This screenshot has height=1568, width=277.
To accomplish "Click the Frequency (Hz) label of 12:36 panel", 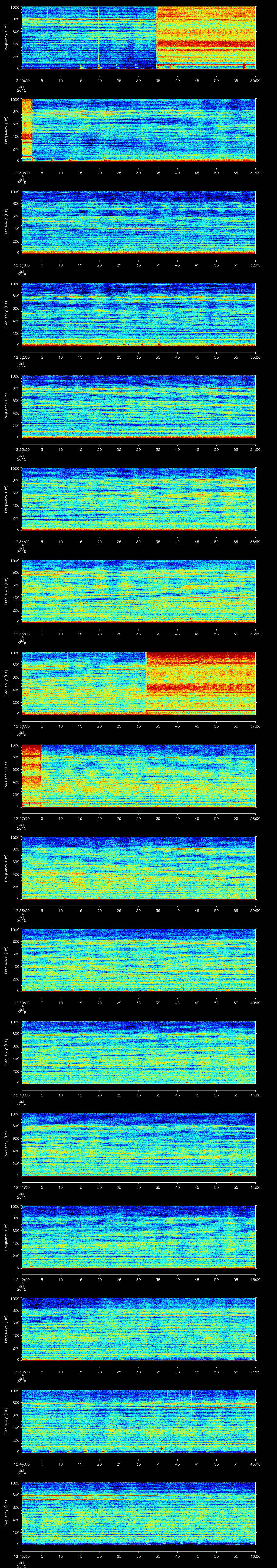I will click(6, 683).
